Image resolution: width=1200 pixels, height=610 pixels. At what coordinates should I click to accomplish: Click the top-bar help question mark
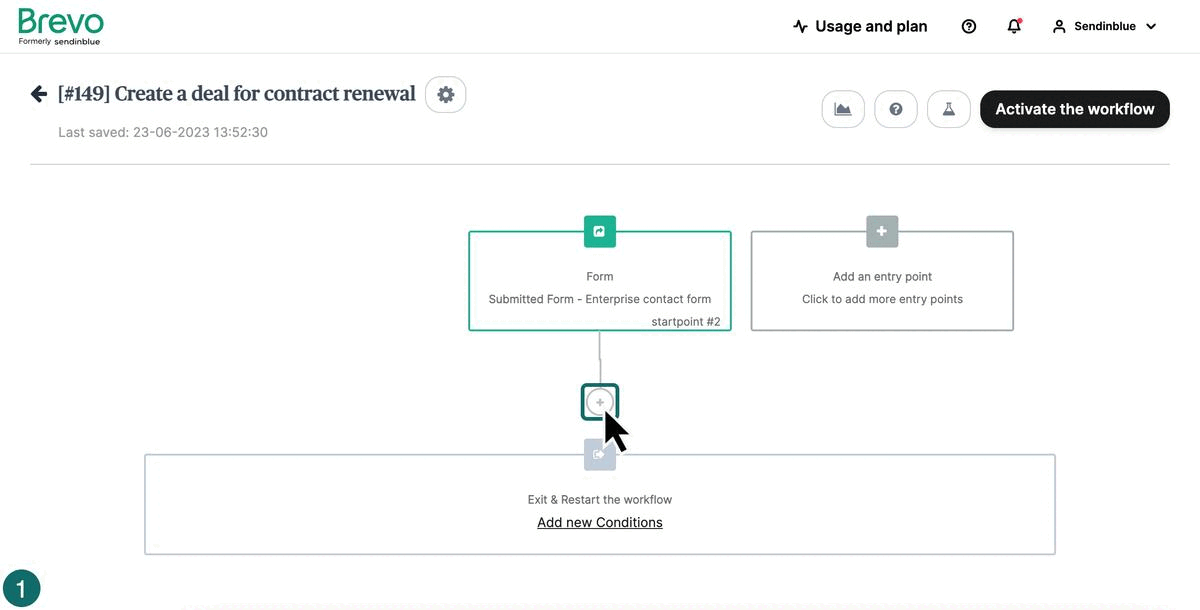pyautogui.click(x=968, y=26)
